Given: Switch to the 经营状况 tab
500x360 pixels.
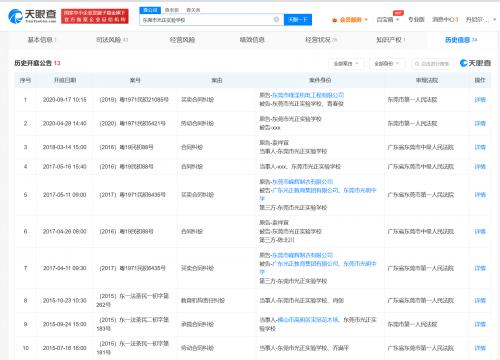Looking at the screenshot, I should (x=321, y=40).
